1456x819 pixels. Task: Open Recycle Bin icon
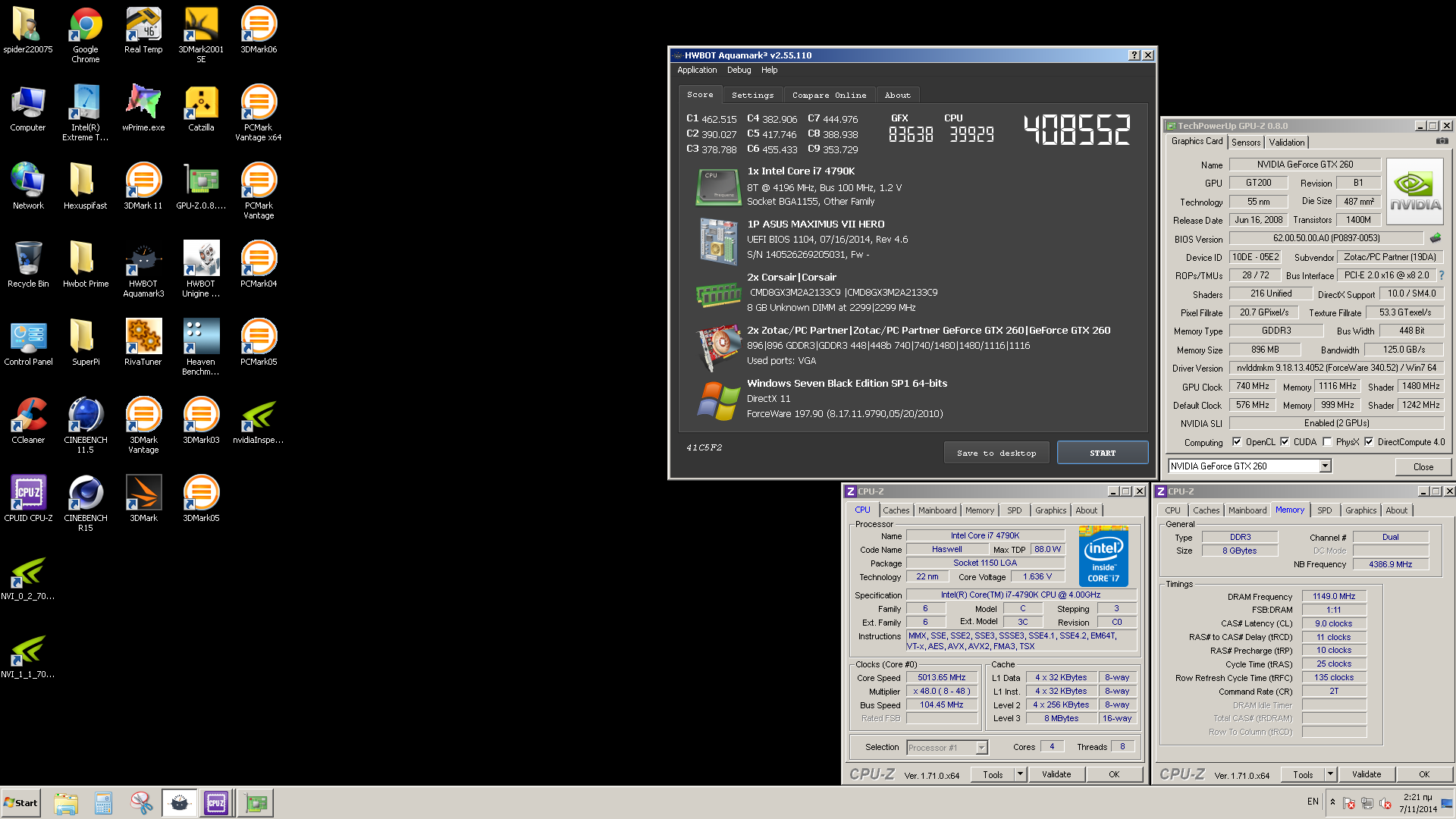[28, 265]
